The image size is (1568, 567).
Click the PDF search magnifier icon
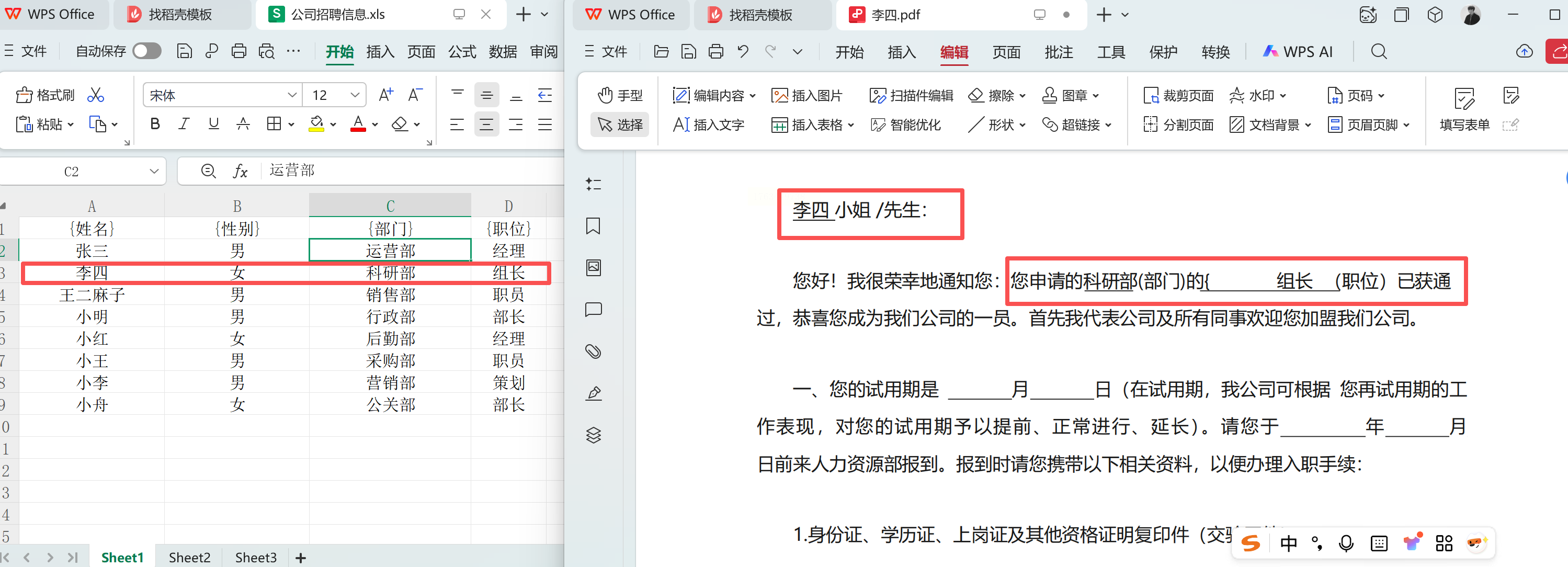1379,52
